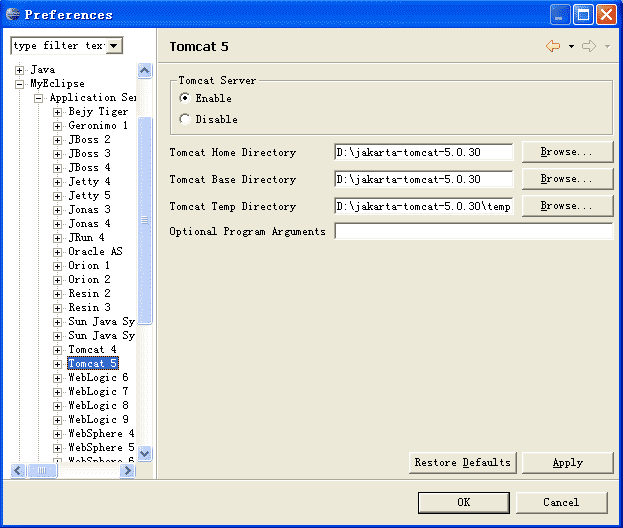Expand the JBoss 2 node
This screenshot has height=528, width=623.
[x=57, y=140]
